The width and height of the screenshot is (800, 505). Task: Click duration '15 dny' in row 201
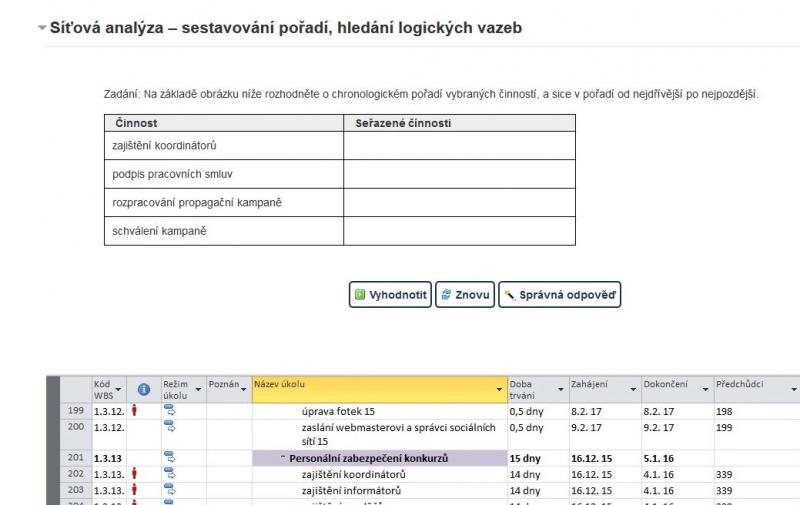525,459
